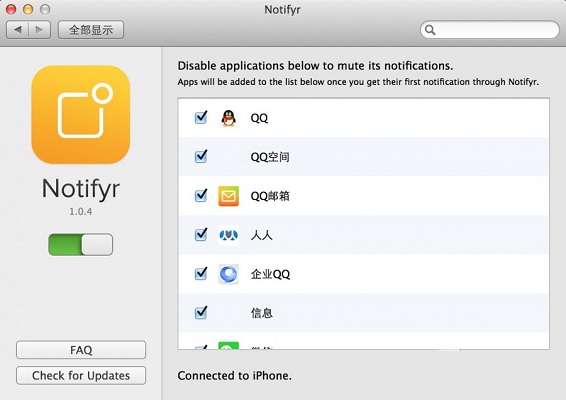Uncheck the QQ空间 checkbox

(201, 156)
